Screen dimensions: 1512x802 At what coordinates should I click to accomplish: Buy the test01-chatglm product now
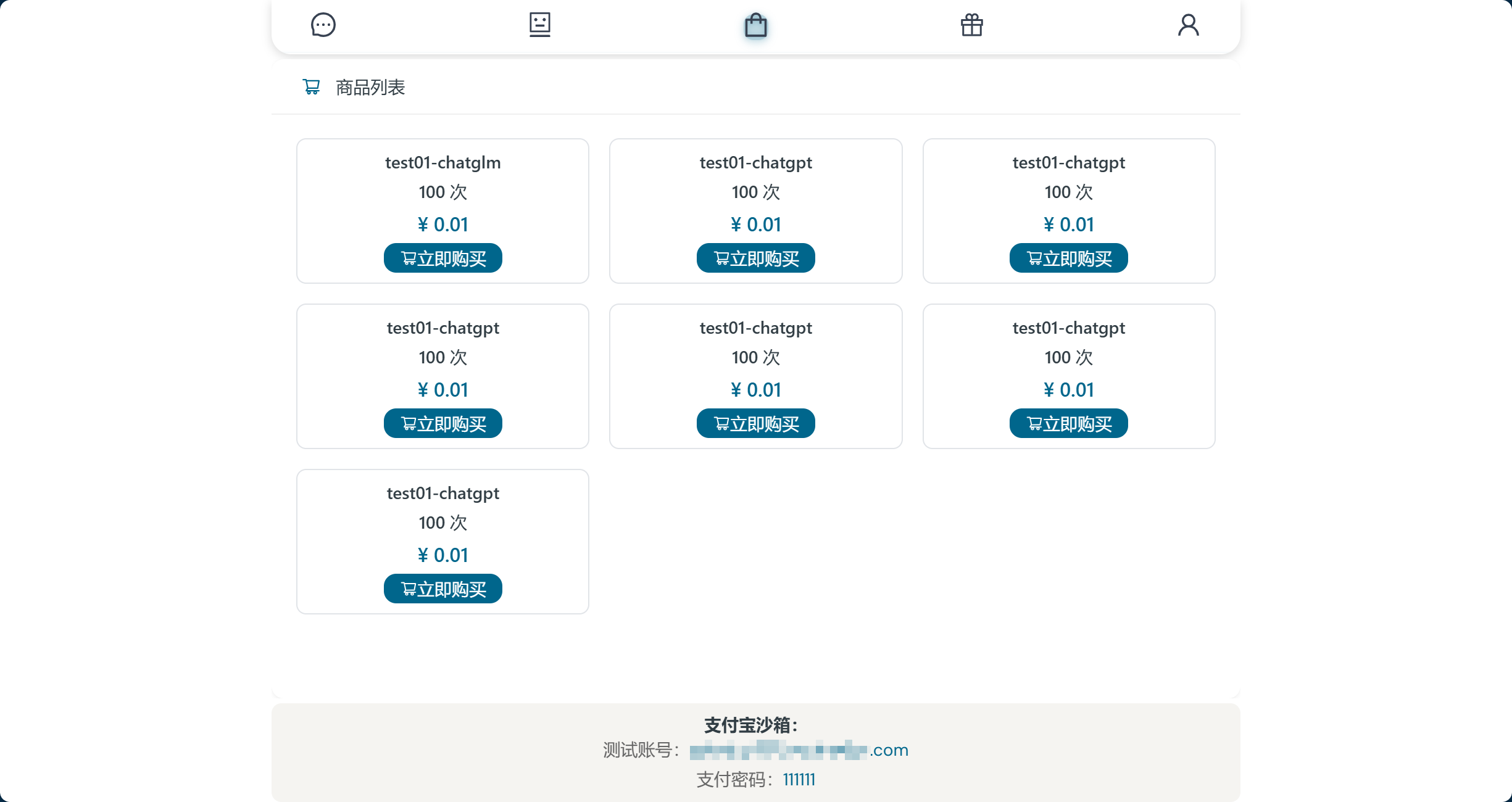(442, 258)
